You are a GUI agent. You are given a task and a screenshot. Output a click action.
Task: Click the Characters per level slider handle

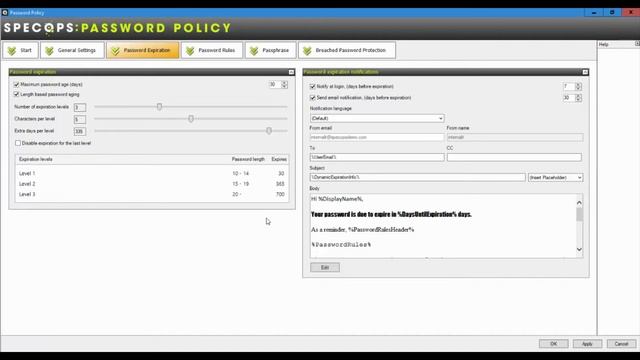(191, 119)
